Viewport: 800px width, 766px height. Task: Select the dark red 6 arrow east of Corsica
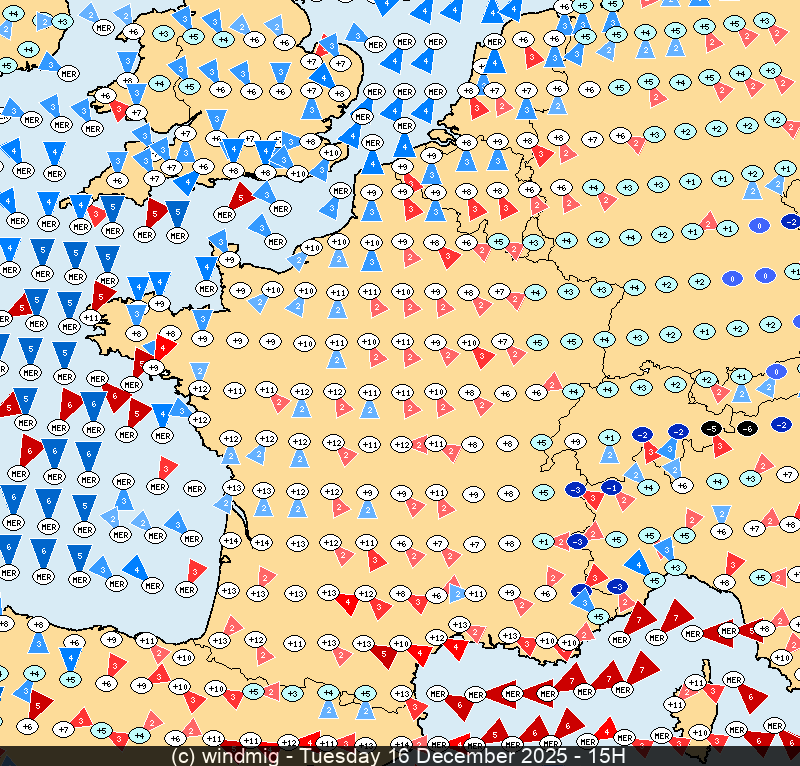coord(750,698)
